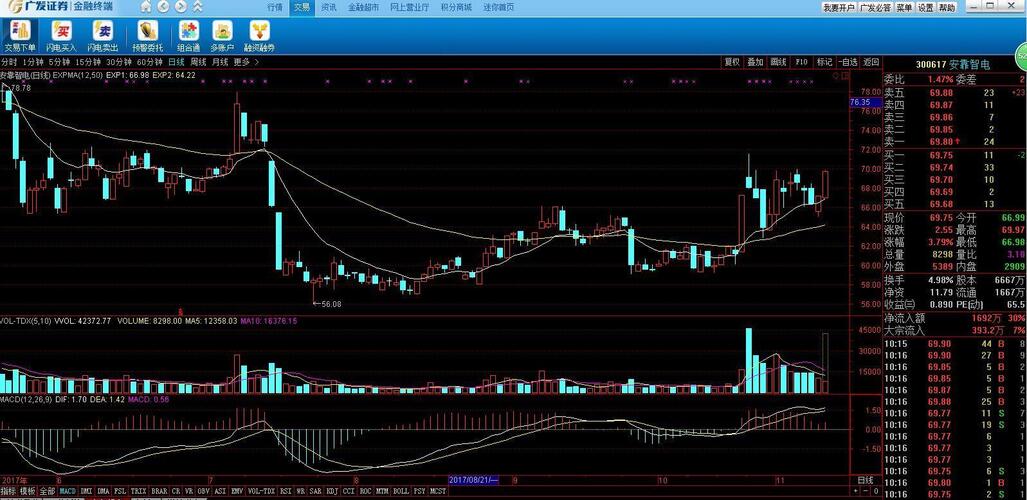Select the 全部 indicator group
The width and height of the screenshot is (1027, 500).
[x=47, y=491]
